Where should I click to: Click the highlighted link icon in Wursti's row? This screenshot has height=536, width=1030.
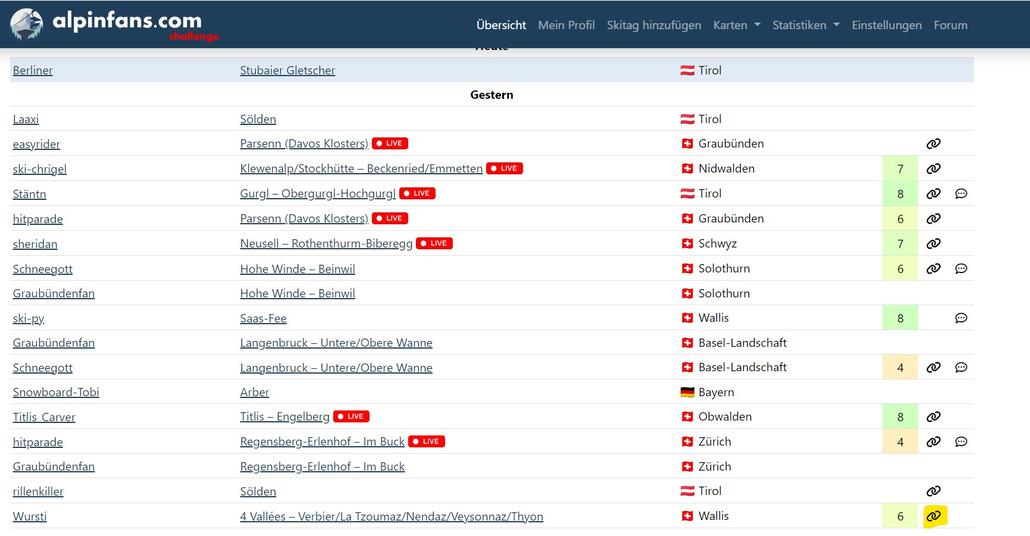(x=933, y=517)
